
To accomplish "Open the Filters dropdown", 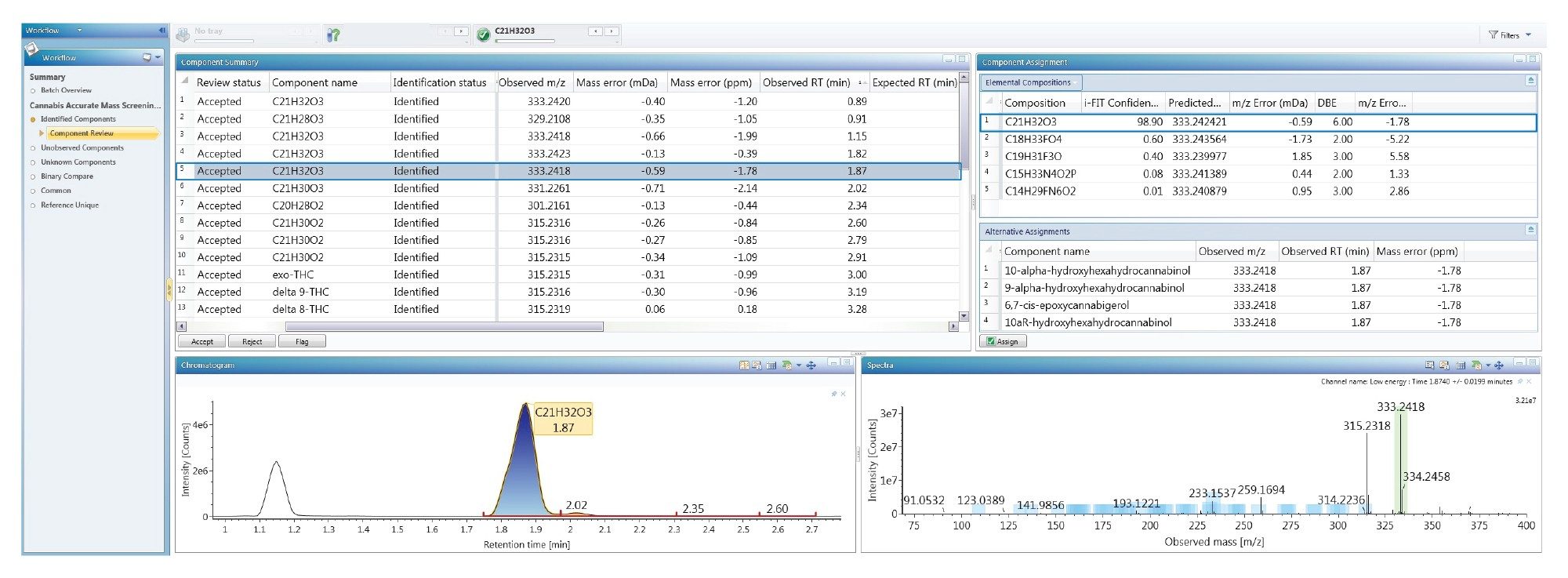I will (1510, 35).
